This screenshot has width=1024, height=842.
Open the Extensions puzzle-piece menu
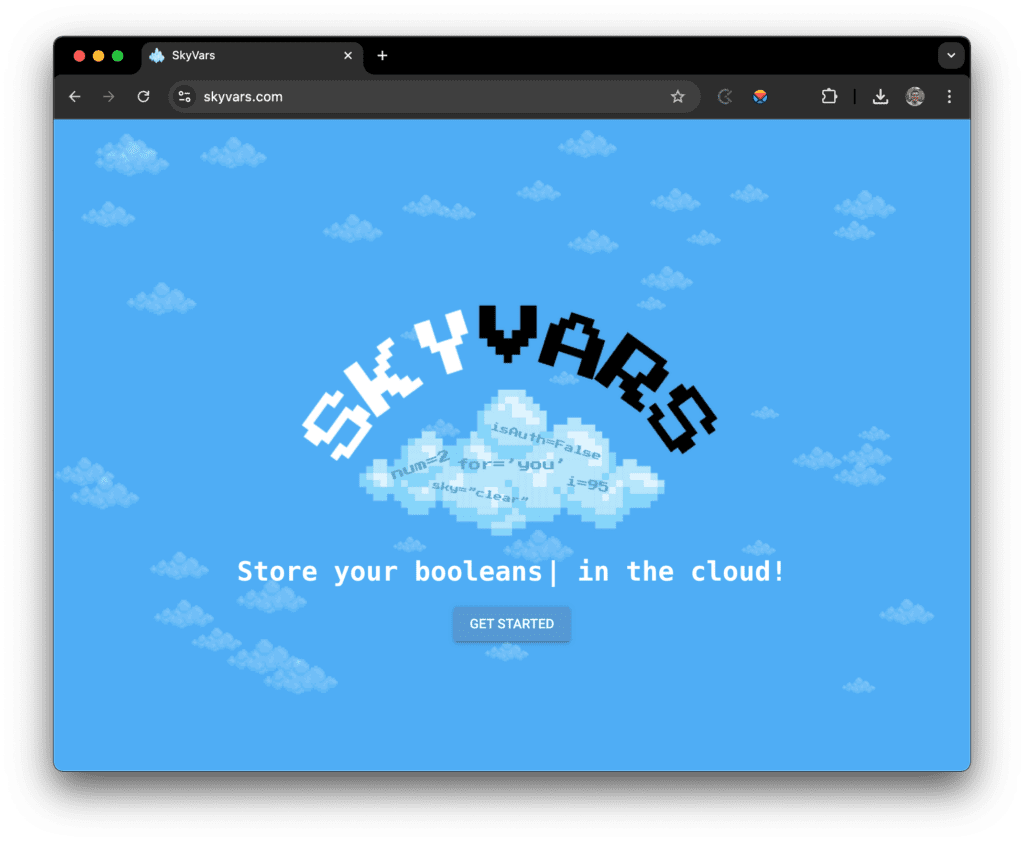[x=829, y=96]
